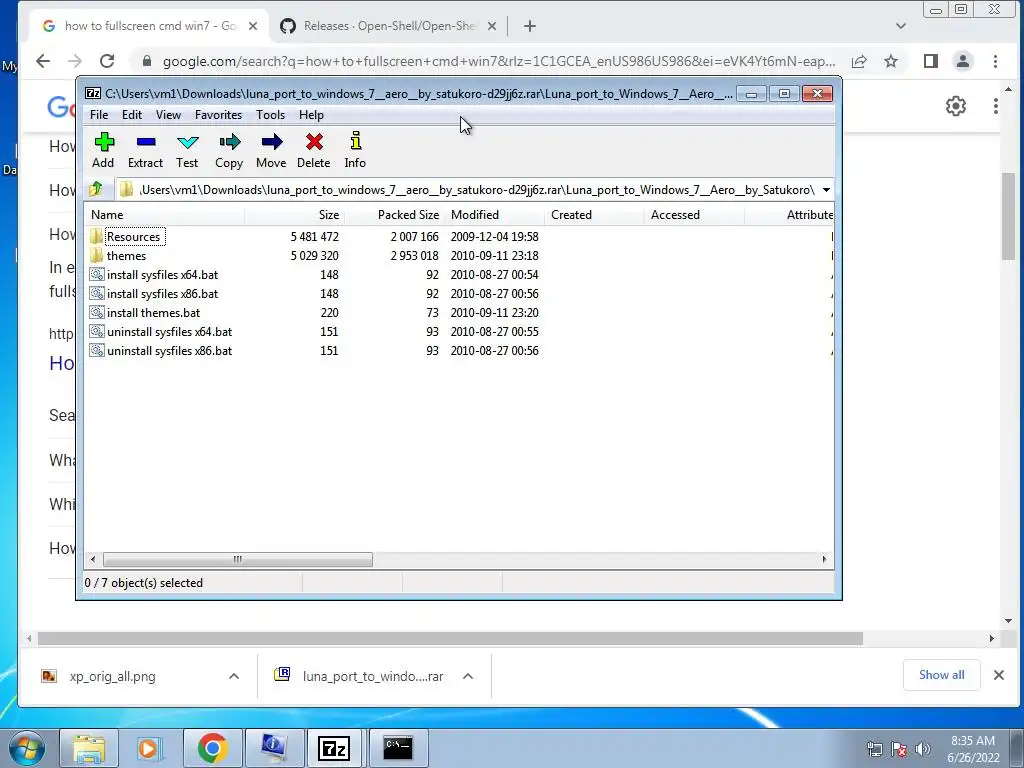Select the install themes.bat row
This screenshot has height=768, width=1024.
459,313
